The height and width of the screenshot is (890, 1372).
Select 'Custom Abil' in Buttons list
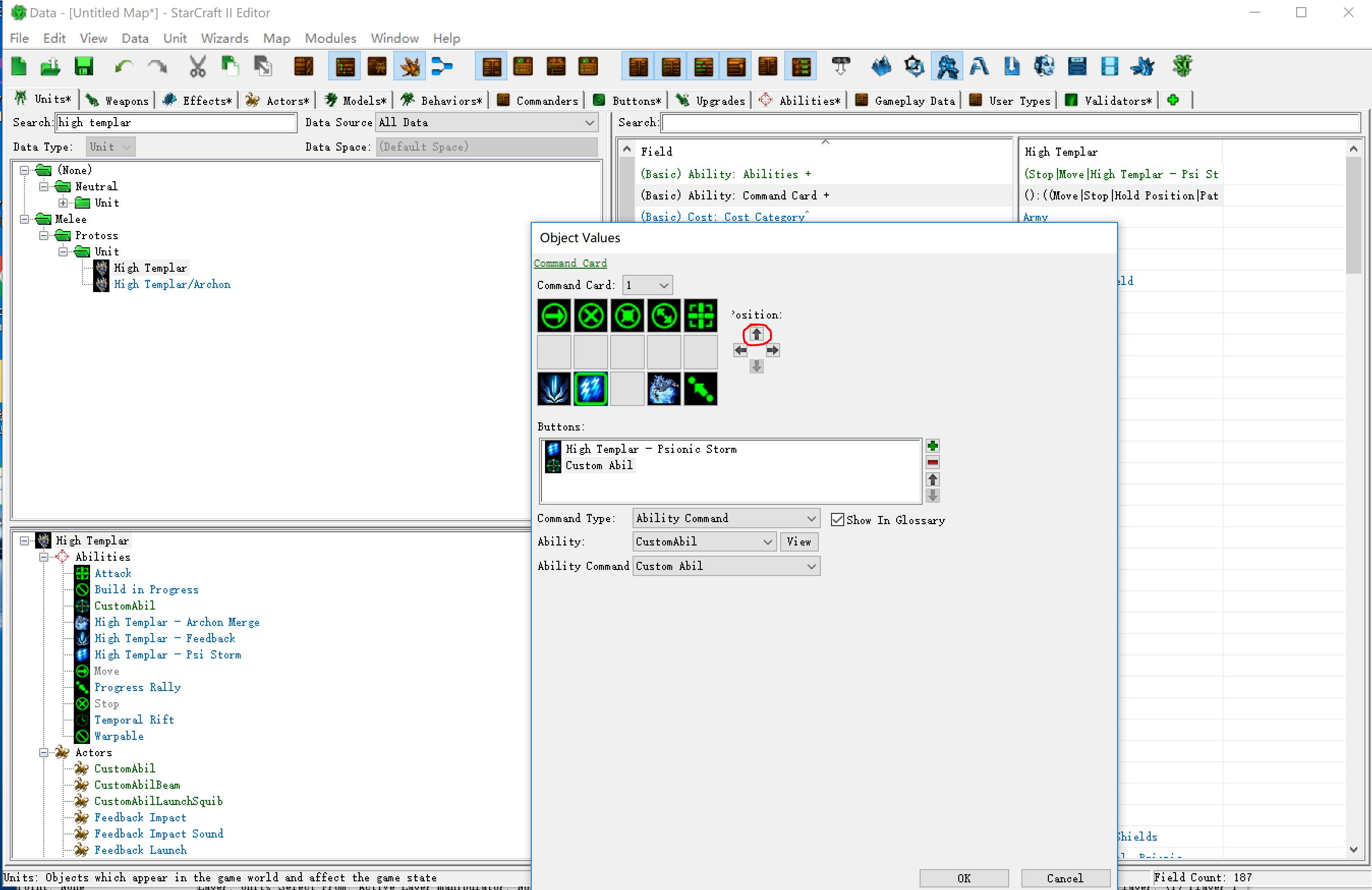tap(599, 465)
